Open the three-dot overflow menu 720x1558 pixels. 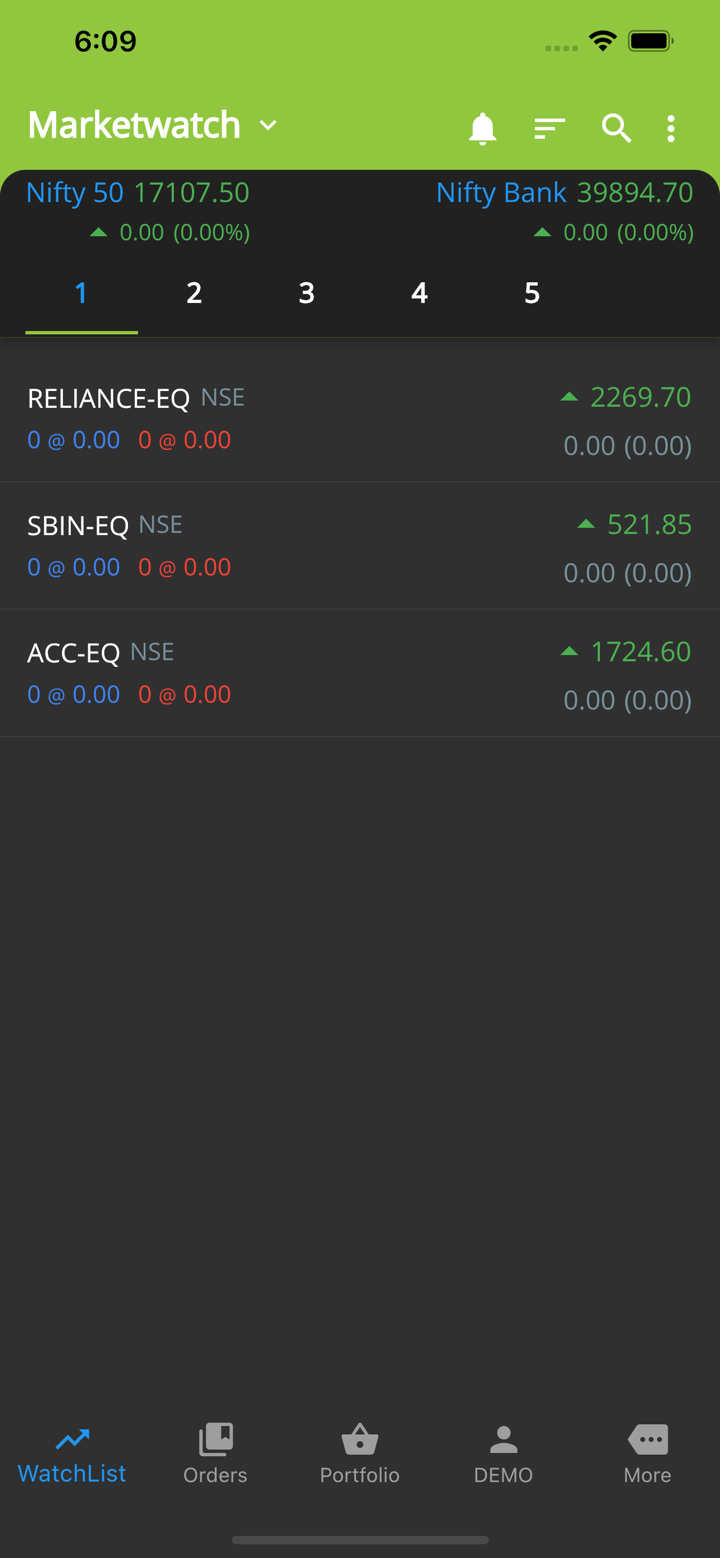(x=671, y=128)
